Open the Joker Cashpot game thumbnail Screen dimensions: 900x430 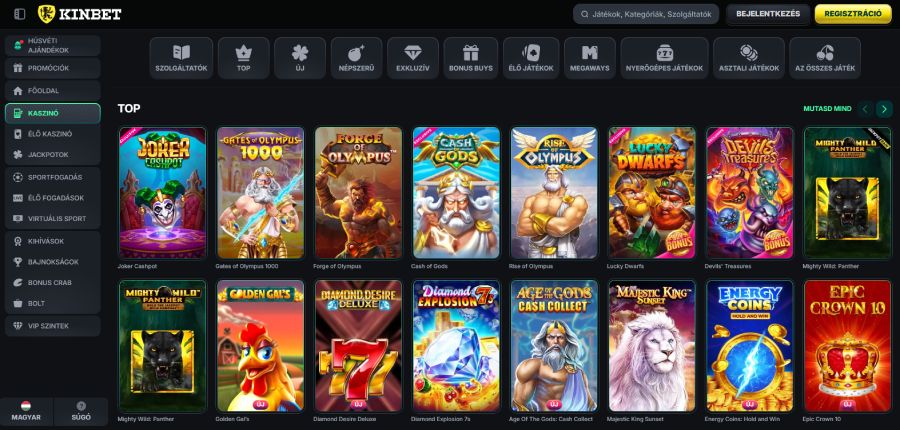(x=162, y=193)
